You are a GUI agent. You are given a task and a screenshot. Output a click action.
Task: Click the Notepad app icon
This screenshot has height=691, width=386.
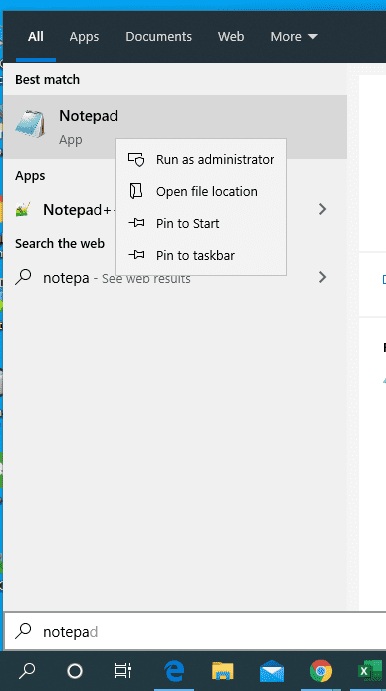(x=30, y=124)
